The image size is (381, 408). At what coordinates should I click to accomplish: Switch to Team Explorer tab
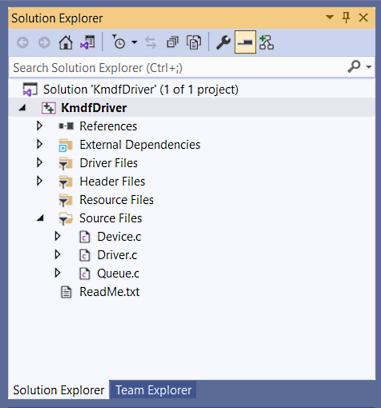[x=153, y=390]
